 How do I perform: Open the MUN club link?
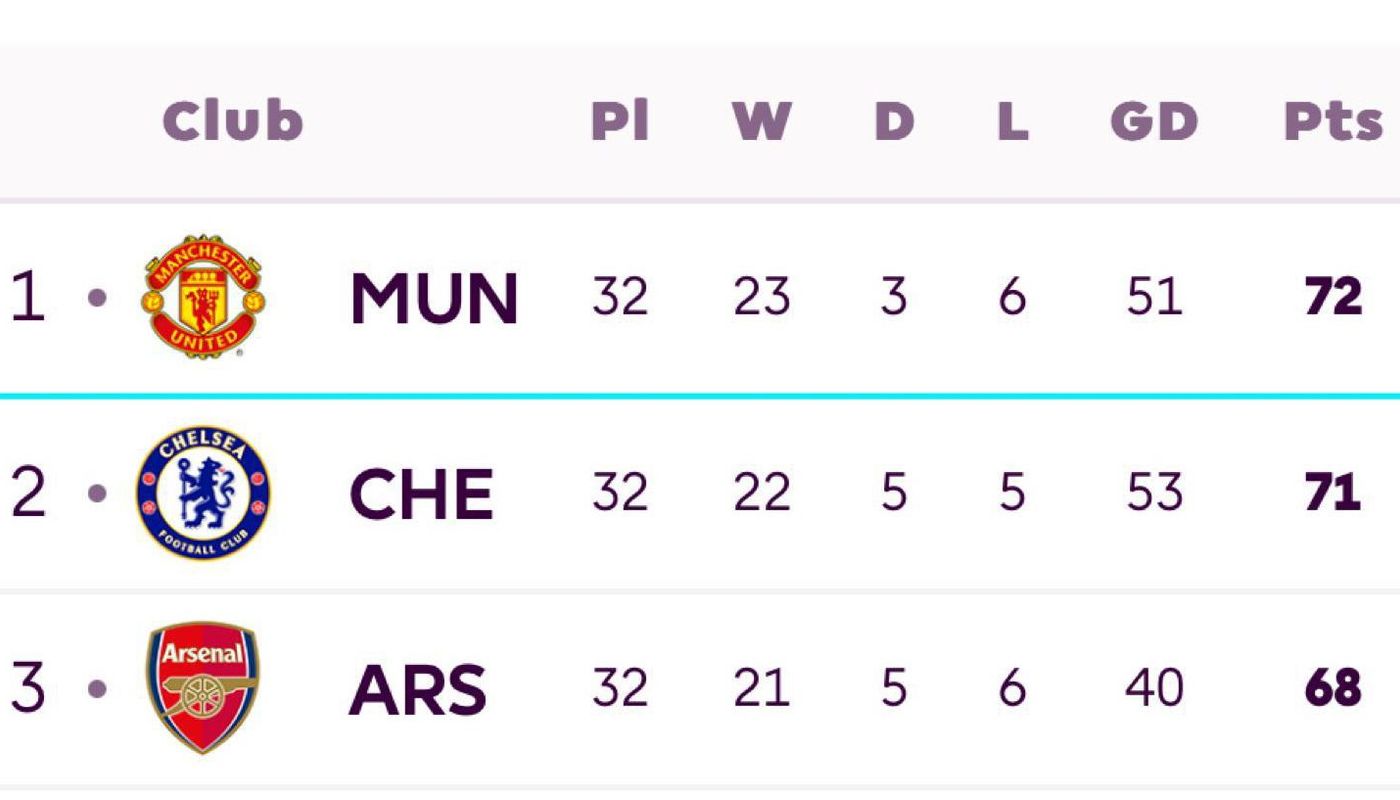click(434, 298)
